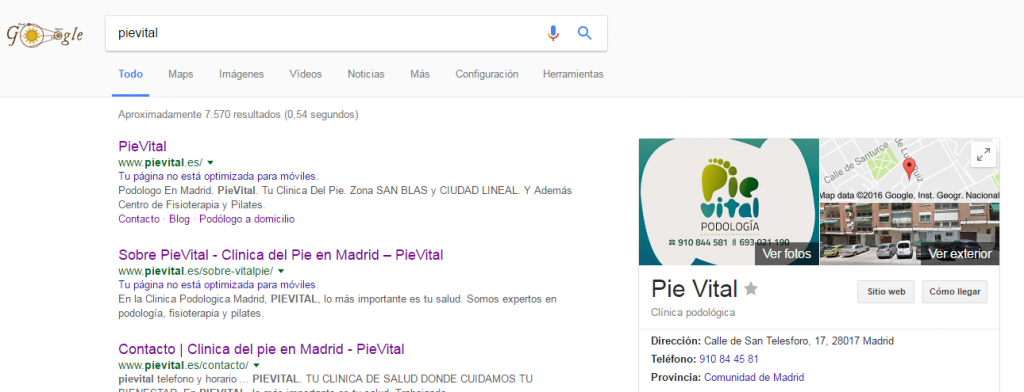The width and height of the screenshot is (1024, 392).
Task: Open Contacto | Clinica del pie result
Action: point(261,349)
